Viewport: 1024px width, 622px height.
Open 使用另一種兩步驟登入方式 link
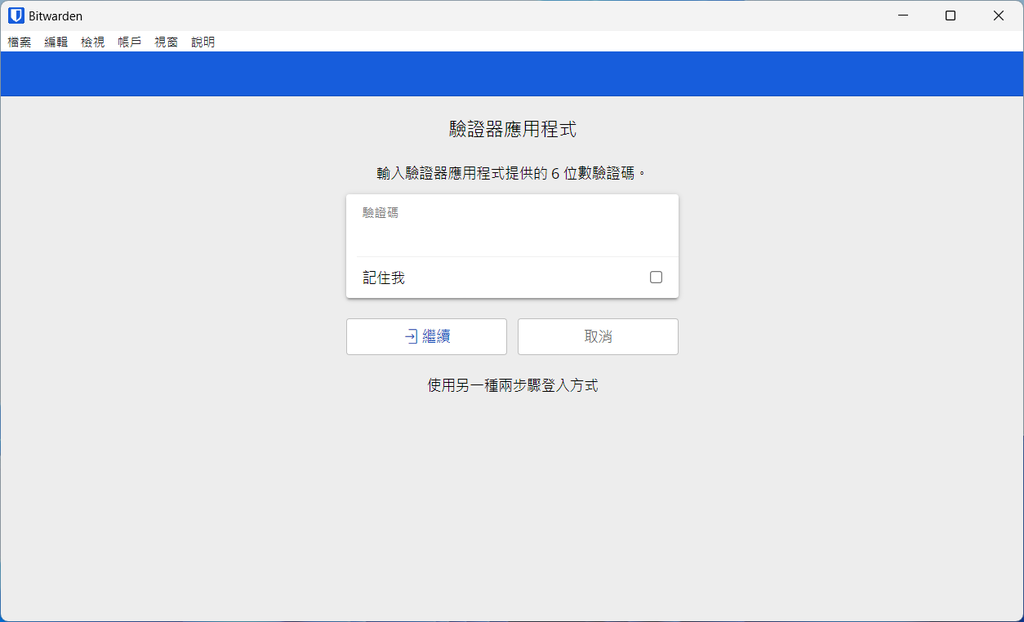(x=513, y=385)
